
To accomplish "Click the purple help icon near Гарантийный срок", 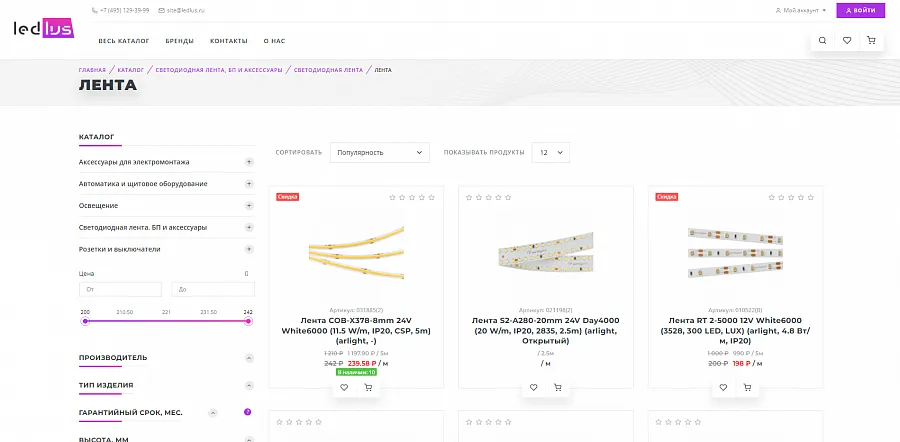I will [247, 412].
